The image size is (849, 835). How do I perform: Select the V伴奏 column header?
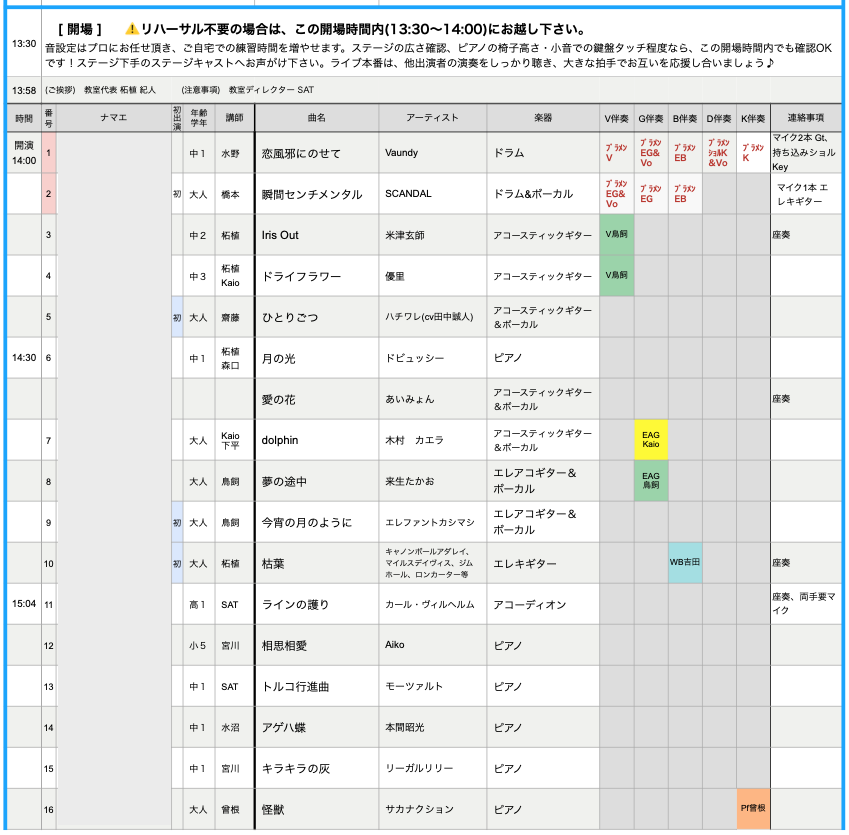point(617,118)
